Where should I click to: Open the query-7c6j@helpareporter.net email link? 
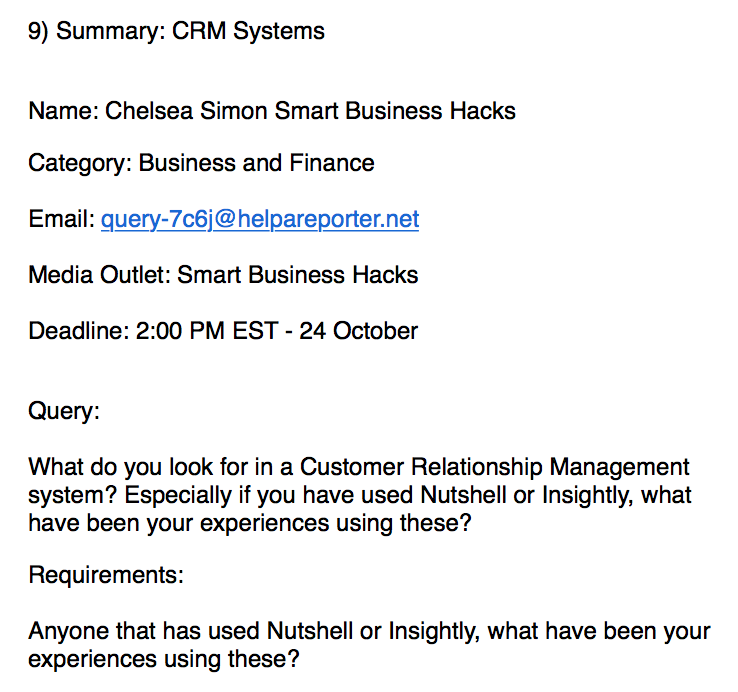click(x=260, y=219)
